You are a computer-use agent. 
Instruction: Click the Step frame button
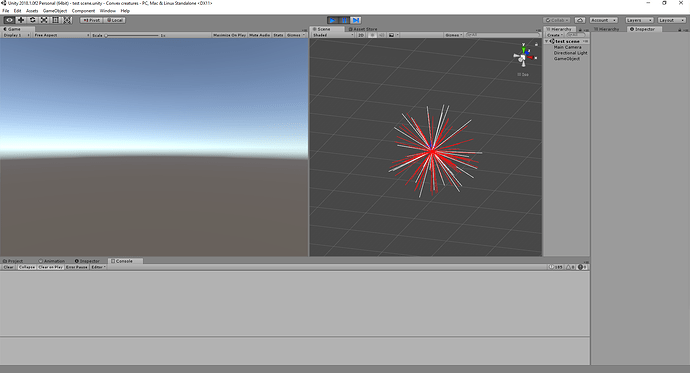[x=356, y=20]
